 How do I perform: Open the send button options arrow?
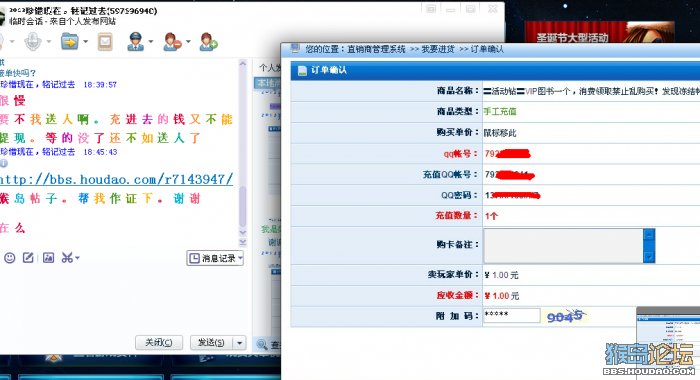pyautogui.click(x=240, y=342)
